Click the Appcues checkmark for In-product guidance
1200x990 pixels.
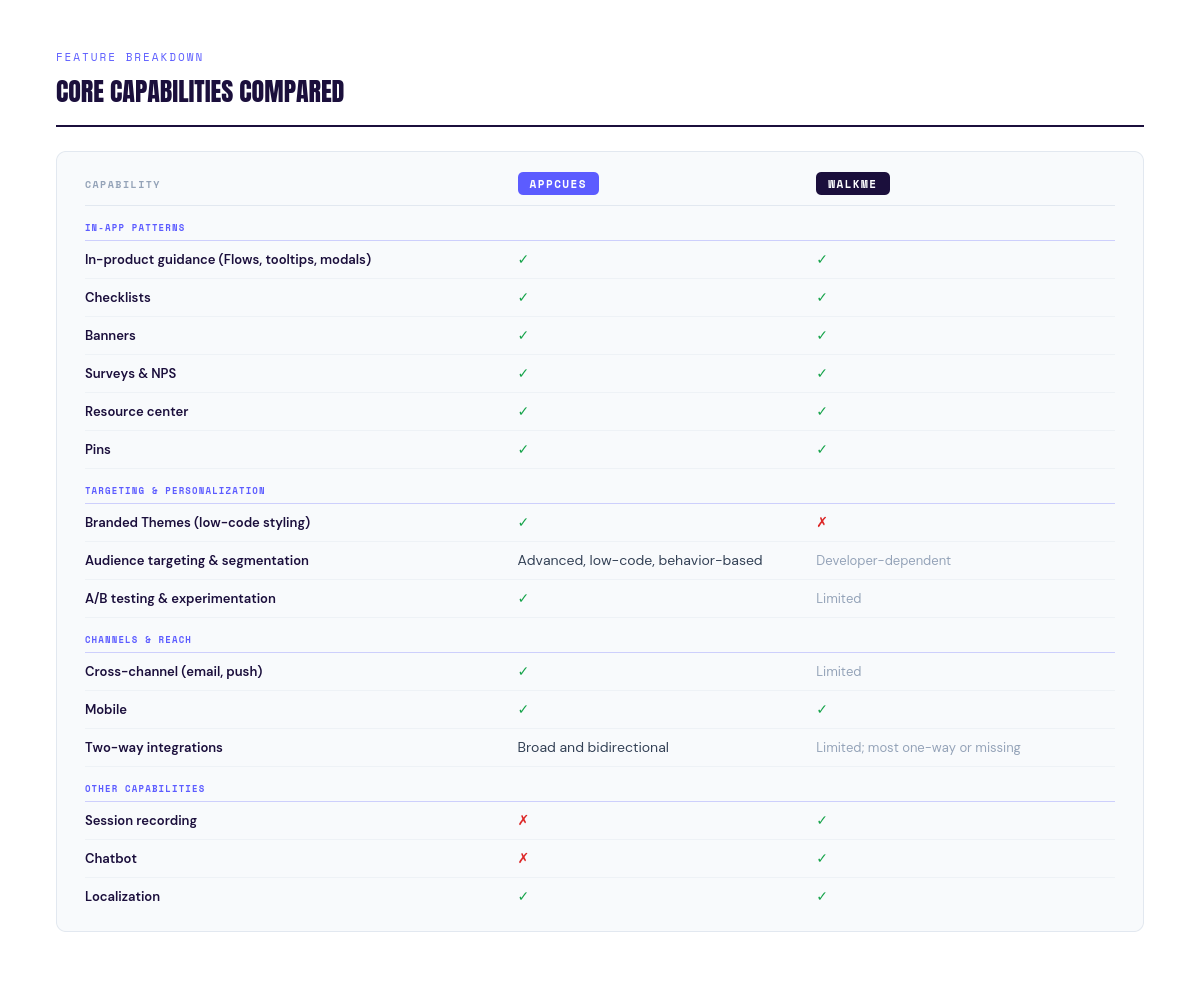(523, 260)
